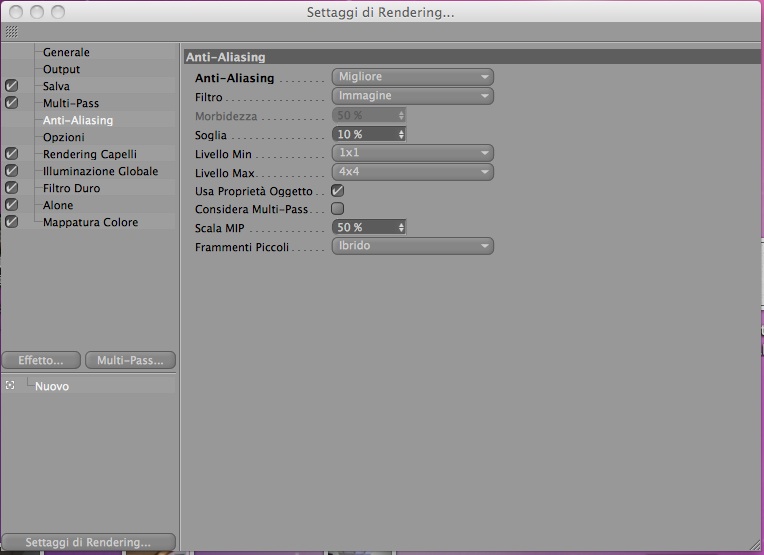
Task: Click the grip-dots docking icon at top left
Action: pos(12,32)
